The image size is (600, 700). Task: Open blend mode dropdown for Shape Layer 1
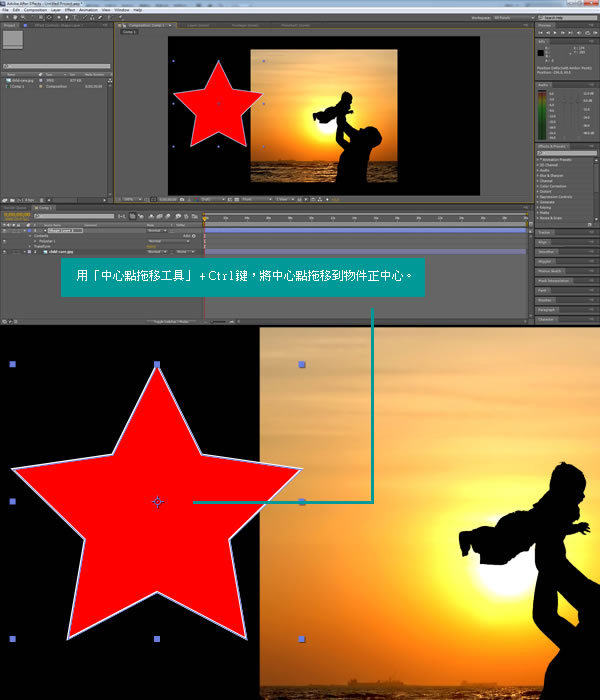(x=157, y=230)
